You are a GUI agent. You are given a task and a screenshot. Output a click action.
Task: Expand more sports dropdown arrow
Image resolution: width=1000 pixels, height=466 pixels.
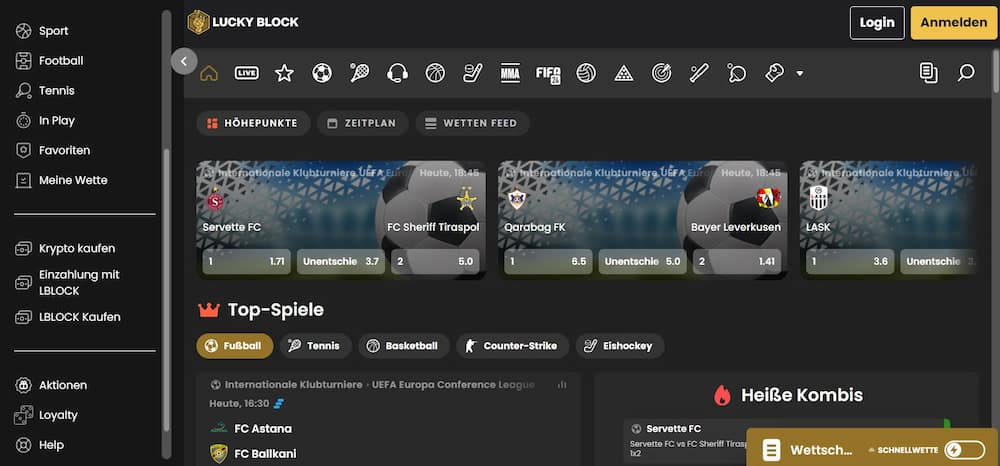click(800, 73)
